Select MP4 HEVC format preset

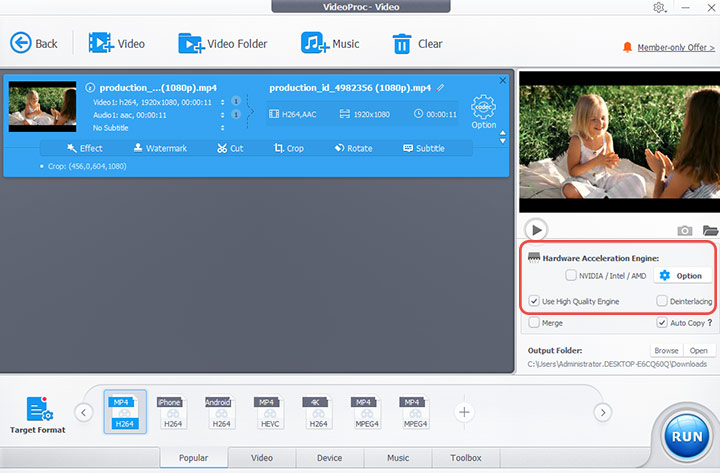tap(270, 412)
